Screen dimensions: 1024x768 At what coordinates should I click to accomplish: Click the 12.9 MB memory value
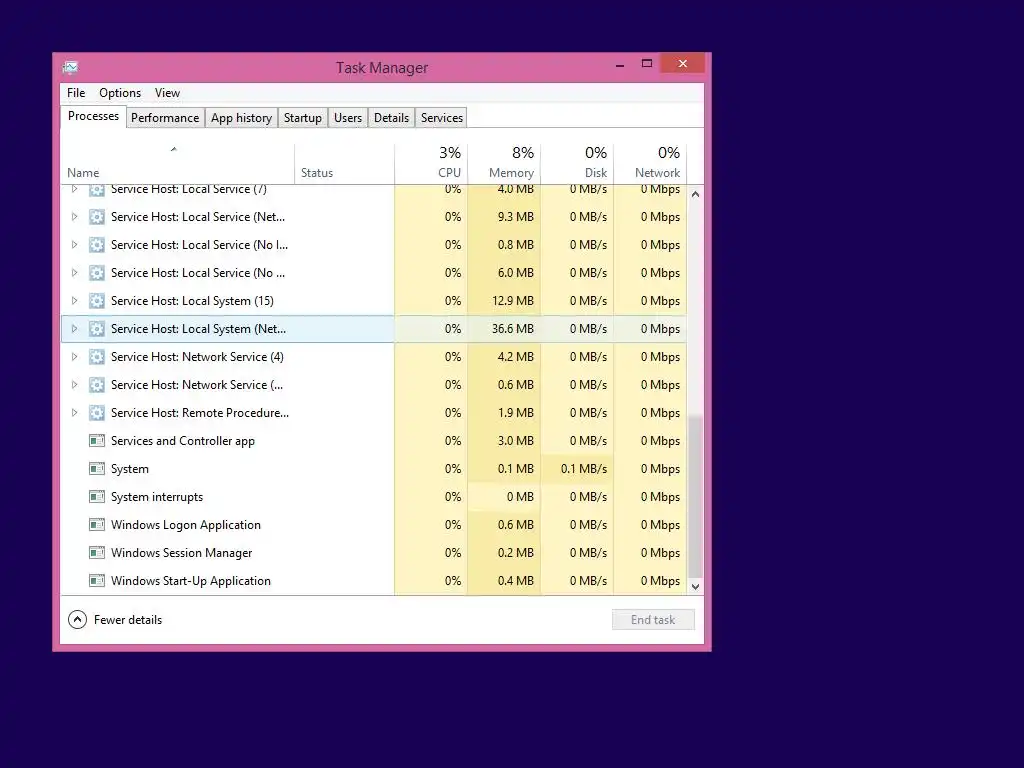513,301
